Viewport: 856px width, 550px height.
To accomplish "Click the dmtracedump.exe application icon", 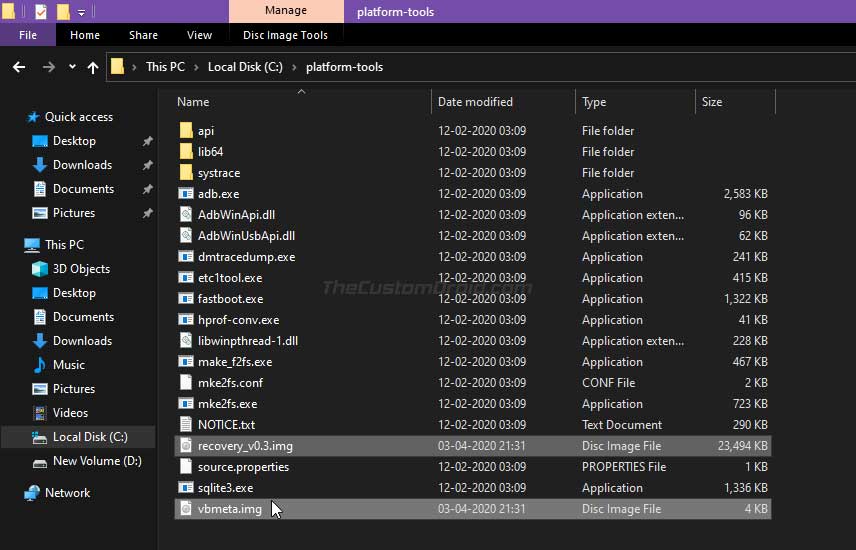I will point(186,257).
